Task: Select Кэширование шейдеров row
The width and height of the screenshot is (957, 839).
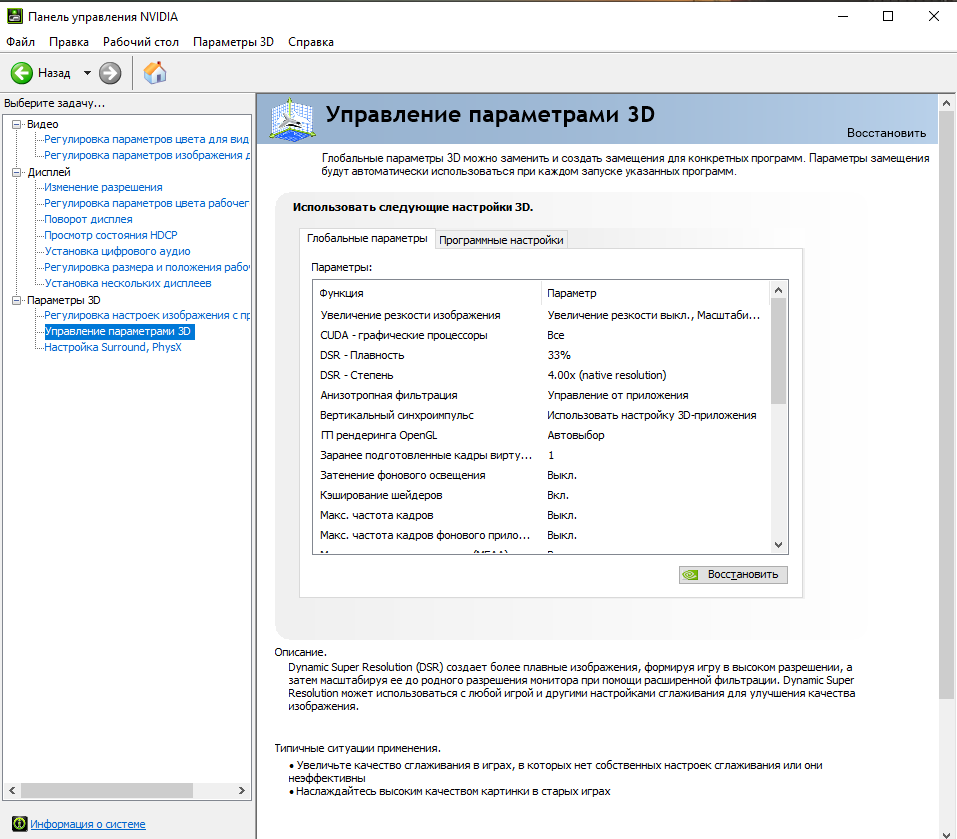Action: [542, 495]
